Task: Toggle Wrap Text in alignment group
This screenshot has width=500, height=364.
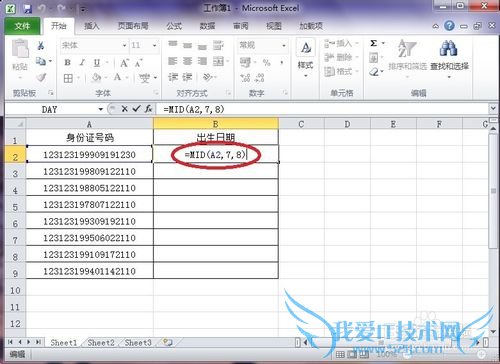Action: pos(218,45)
